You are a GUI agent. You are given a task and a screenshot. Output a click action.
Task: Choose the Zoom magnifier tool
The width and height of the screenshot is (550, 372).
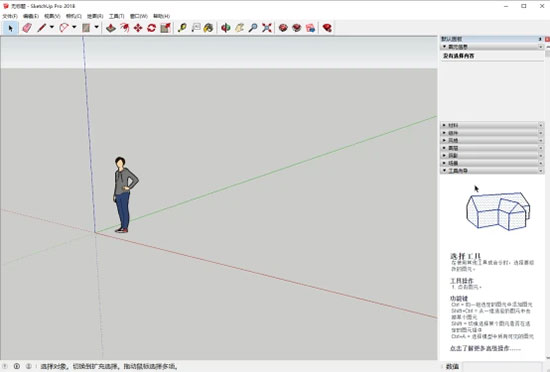click(x=253, y=28)
